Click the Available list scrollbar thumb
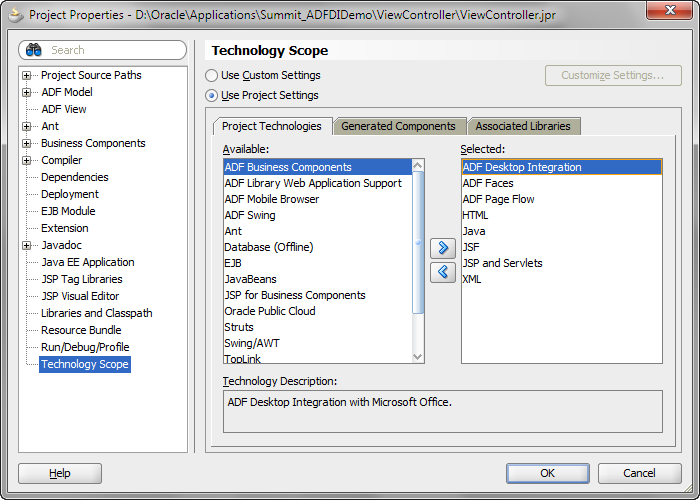The image size is (700, 500). point(418,243)
